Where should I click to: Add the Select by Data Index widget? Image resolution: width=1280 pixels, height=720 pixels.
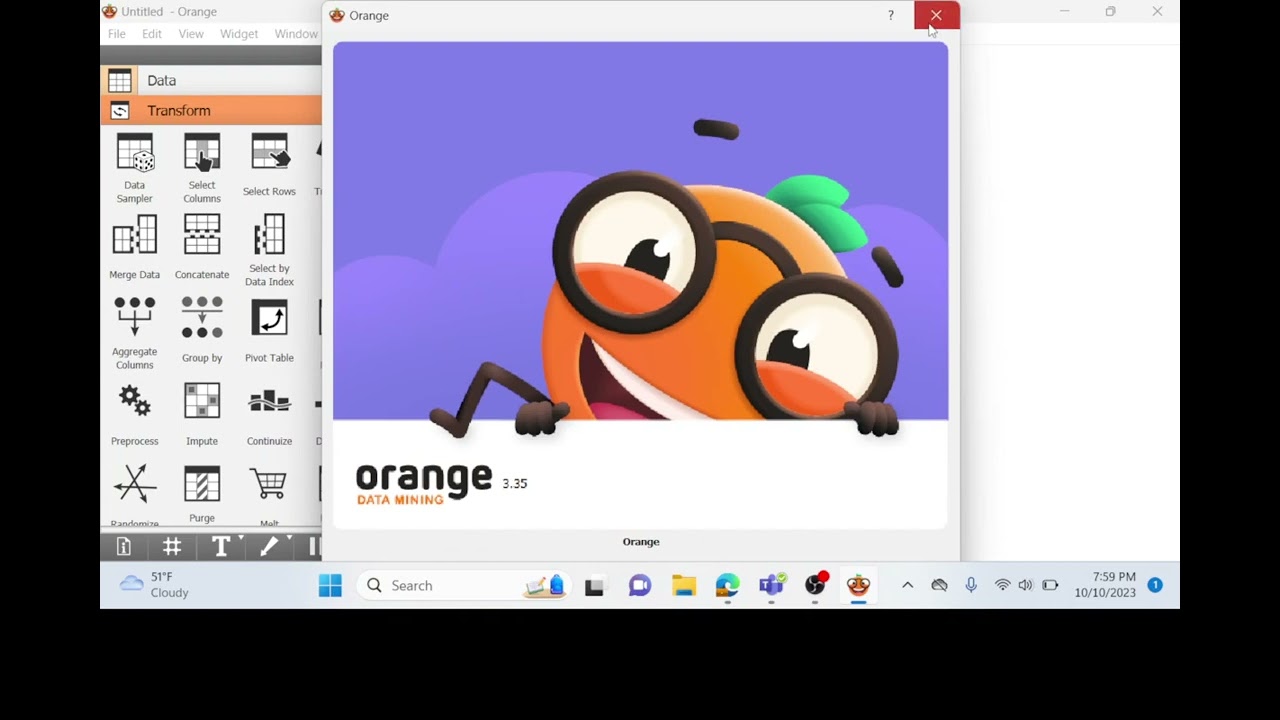point(269,250)
